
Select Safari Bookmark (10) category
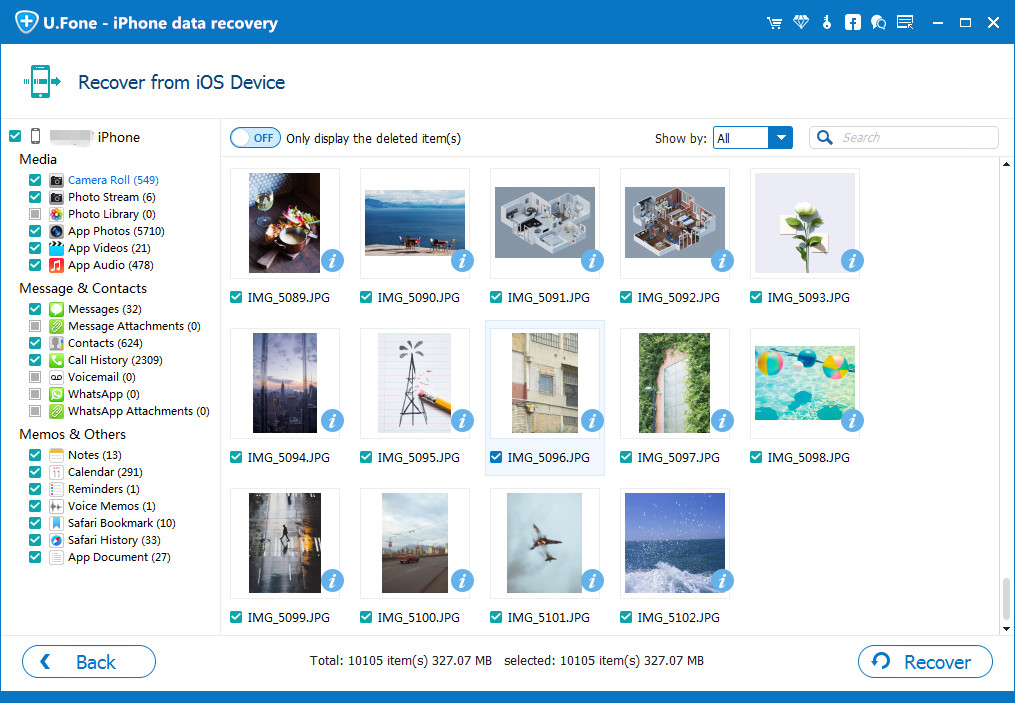point(122,523)
